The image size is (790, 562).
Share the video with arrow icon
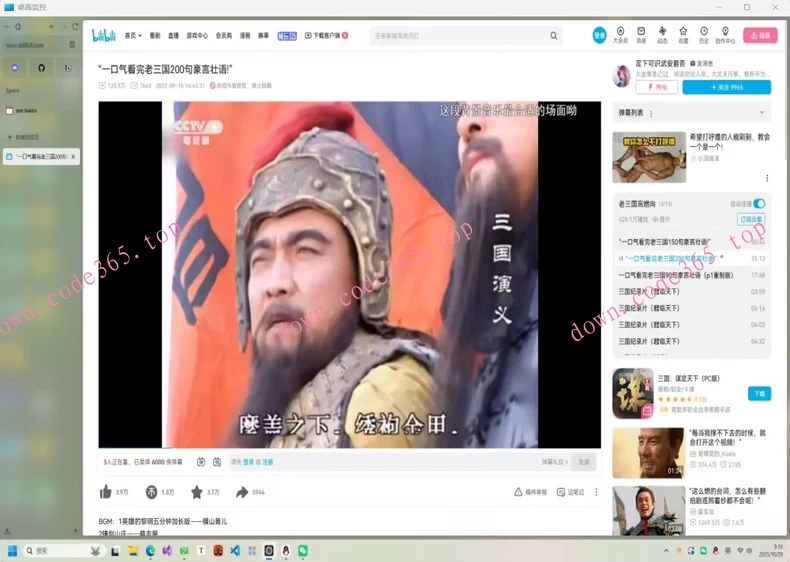(x=242, y=492)
